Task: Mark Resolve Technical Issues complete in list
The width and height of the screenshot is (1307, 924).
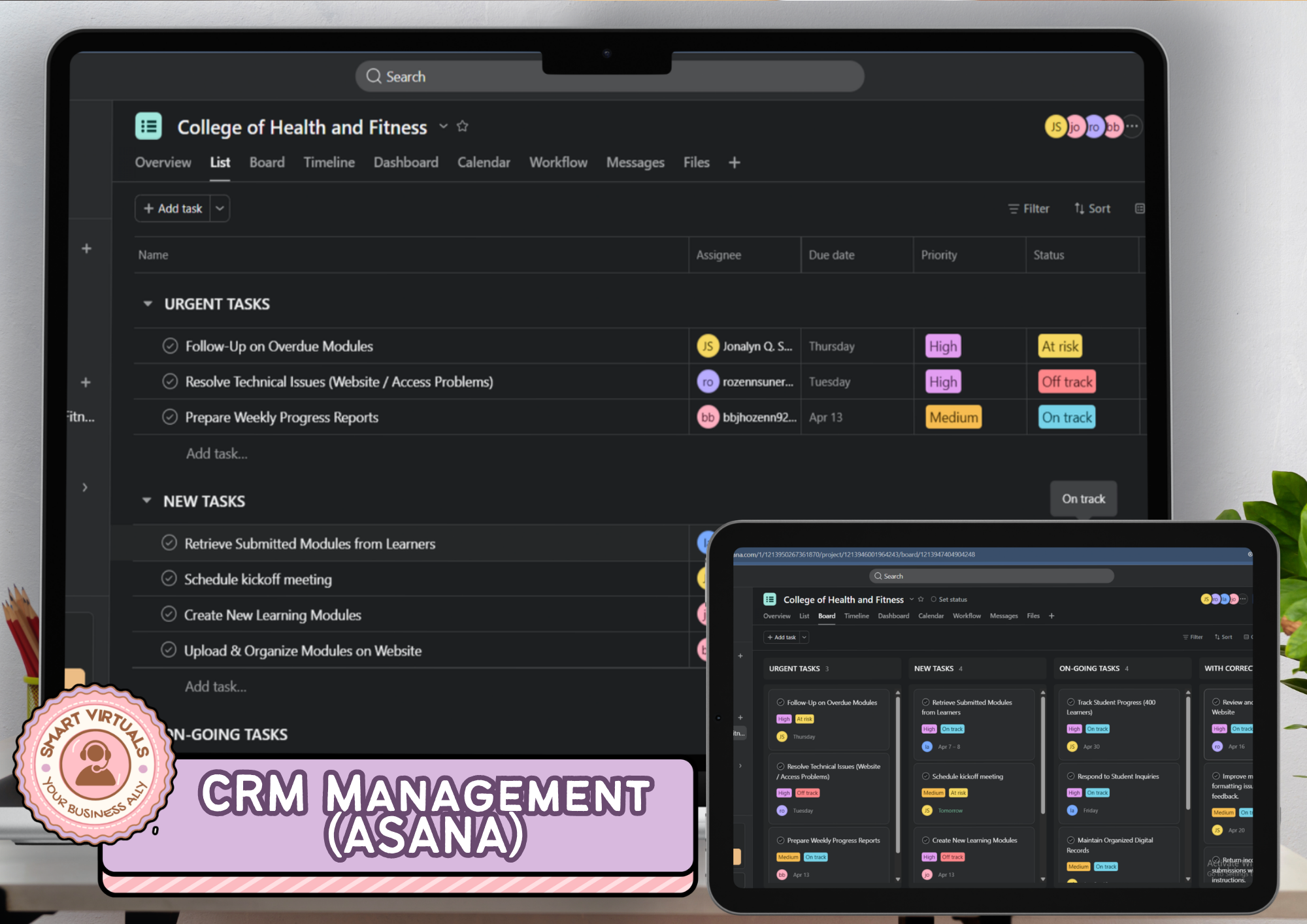Action: 170,381
